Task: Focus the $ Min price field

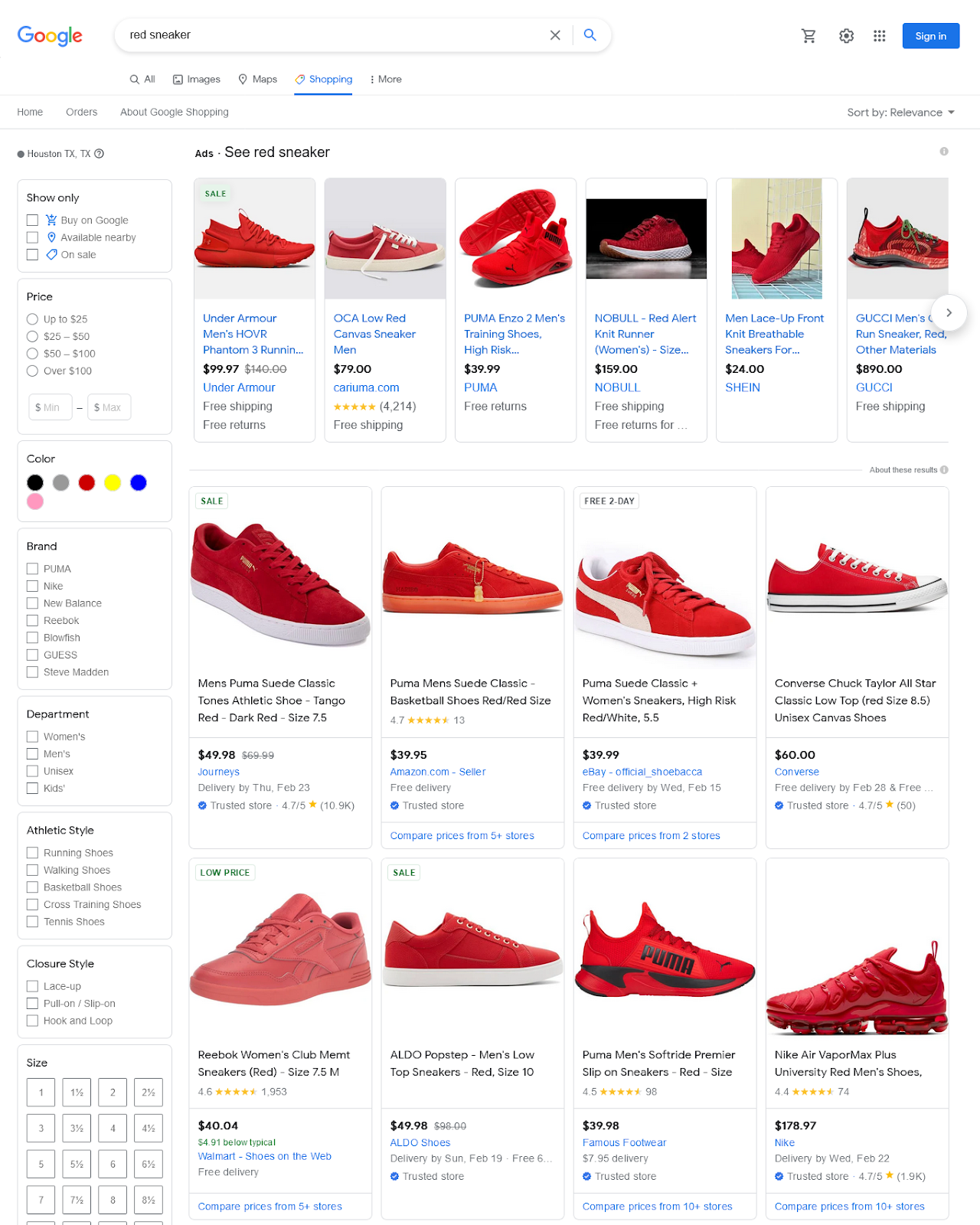Action: 51,407
